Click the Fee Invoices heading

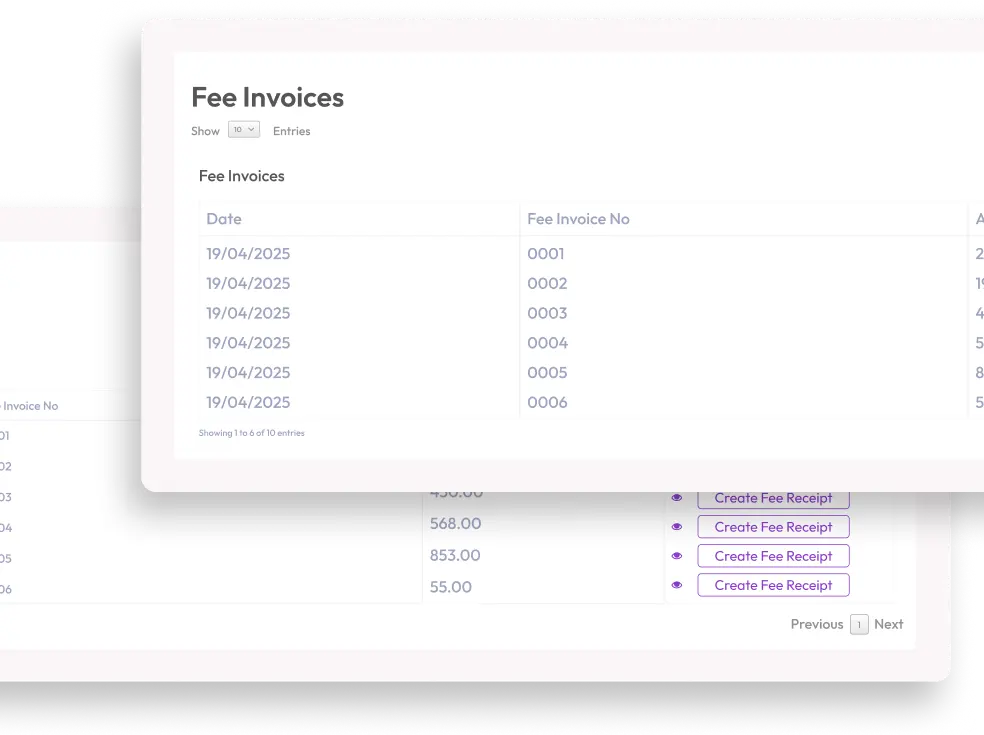click(x=267, y=97)
